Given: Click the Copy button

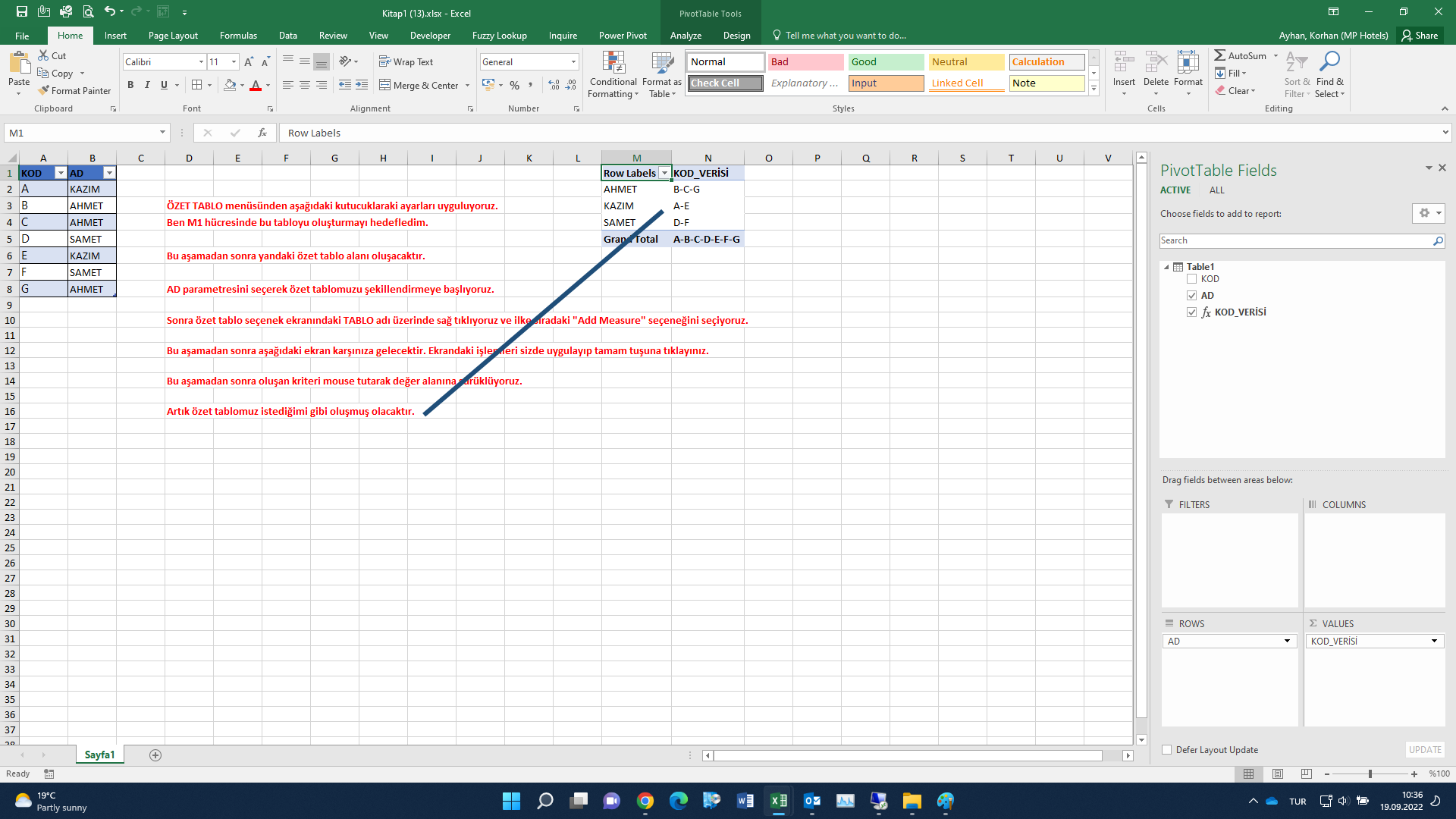Looking at the screenshot, I should (55, 74).
